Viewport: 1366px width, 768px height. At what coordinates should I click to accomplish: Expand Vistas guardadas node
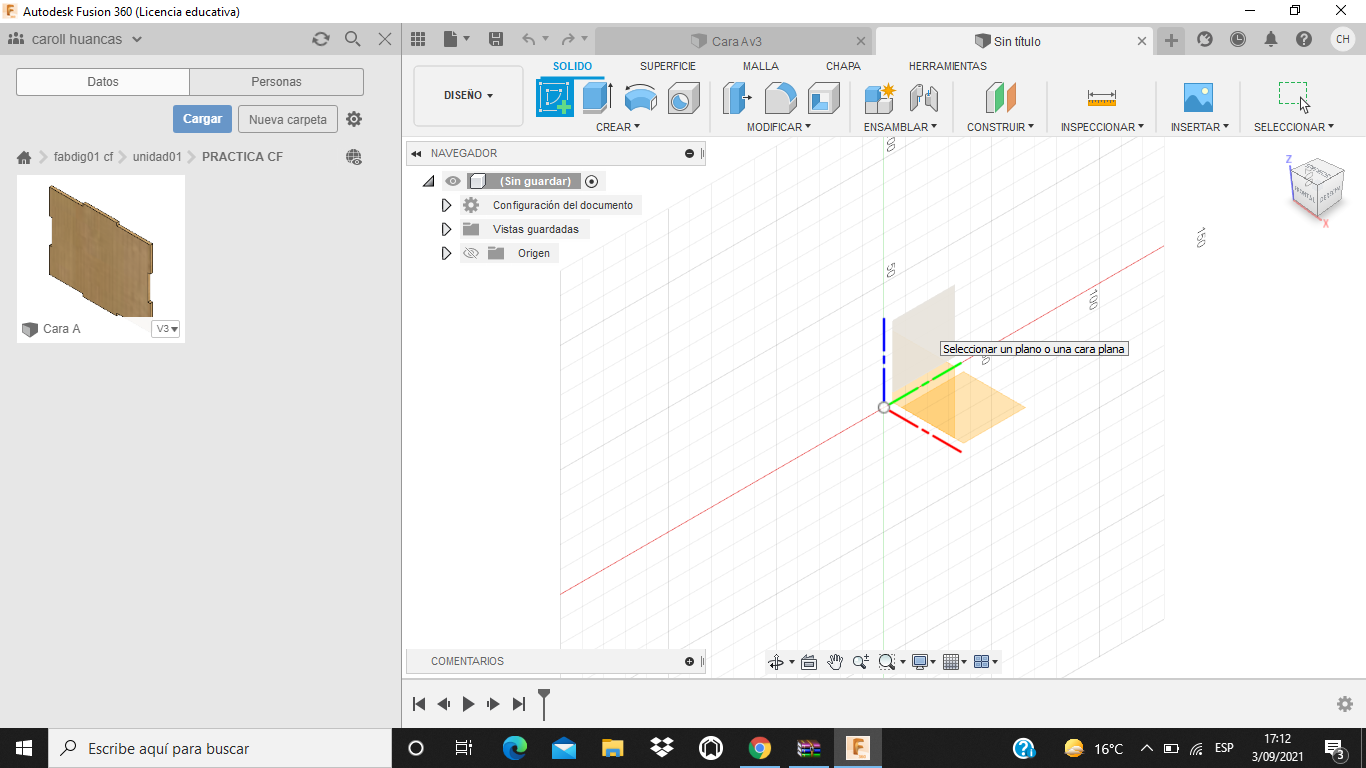(x=446, y=229)
